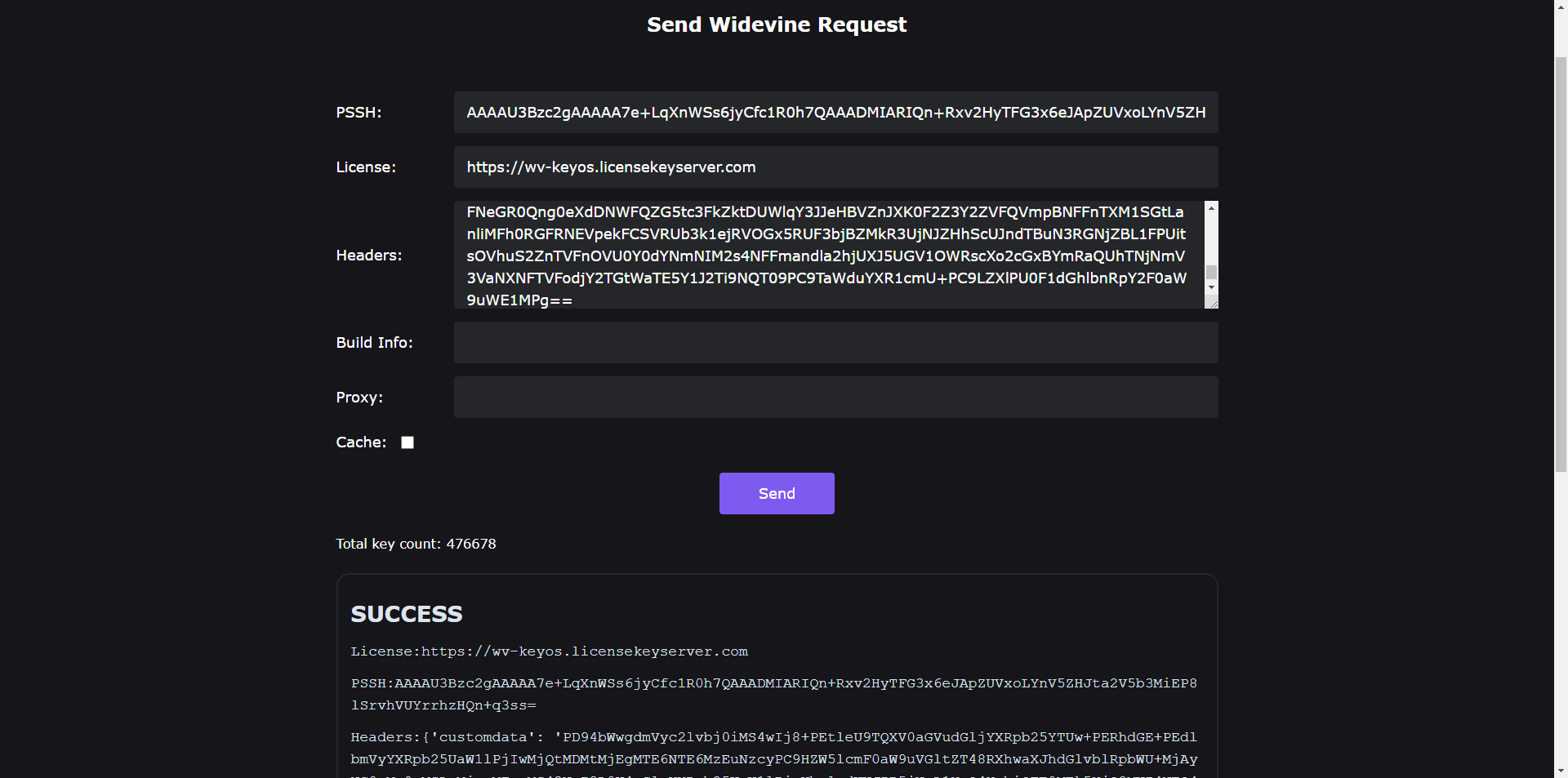This screenshot has width=1568, height=778.
Task: Click the Headers text area resize handle
Action: 1214,304
